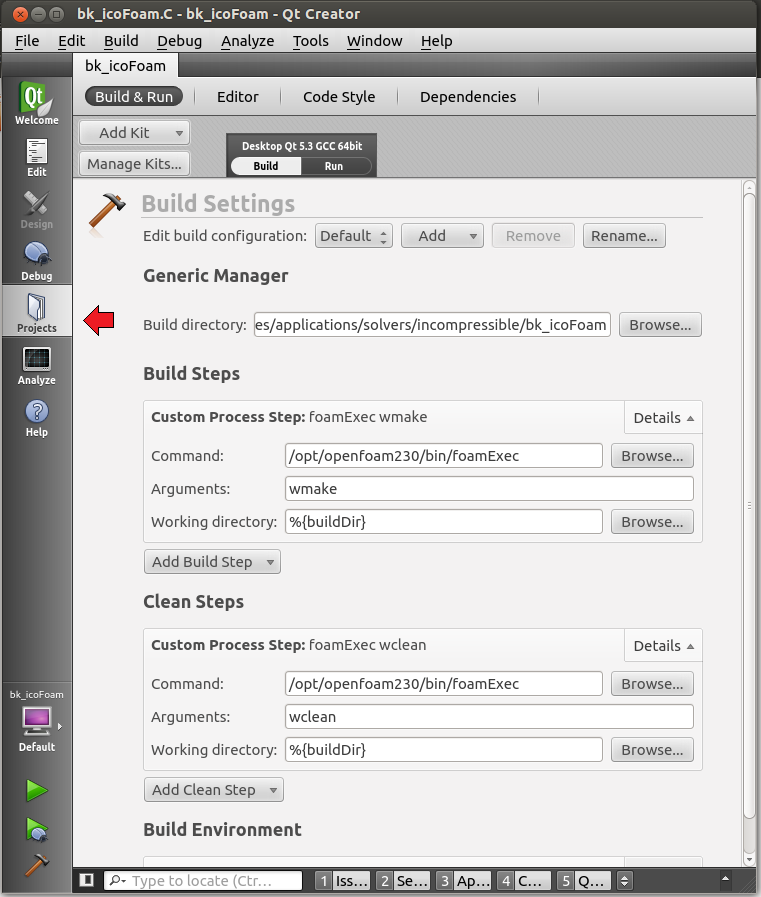Click the wmake step Command field
Screen dimensions: 761x897
[443, 456]
